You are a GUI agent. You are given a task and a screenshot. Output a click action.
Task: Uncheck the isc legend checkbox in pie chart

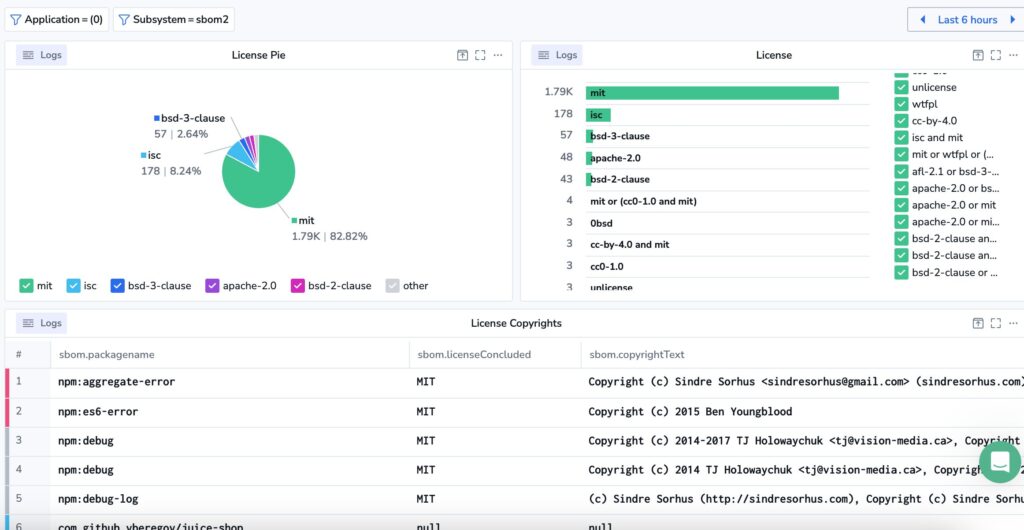[74, 286]
